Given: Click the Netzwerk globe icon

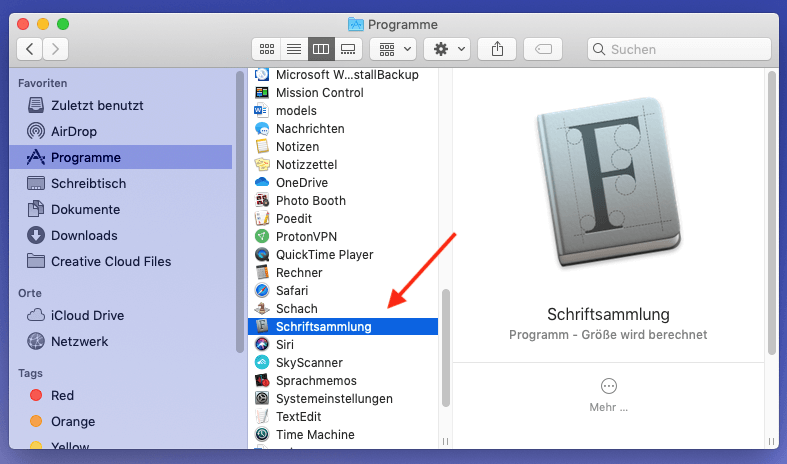Looking at the screenshot, I should point(36,341).
